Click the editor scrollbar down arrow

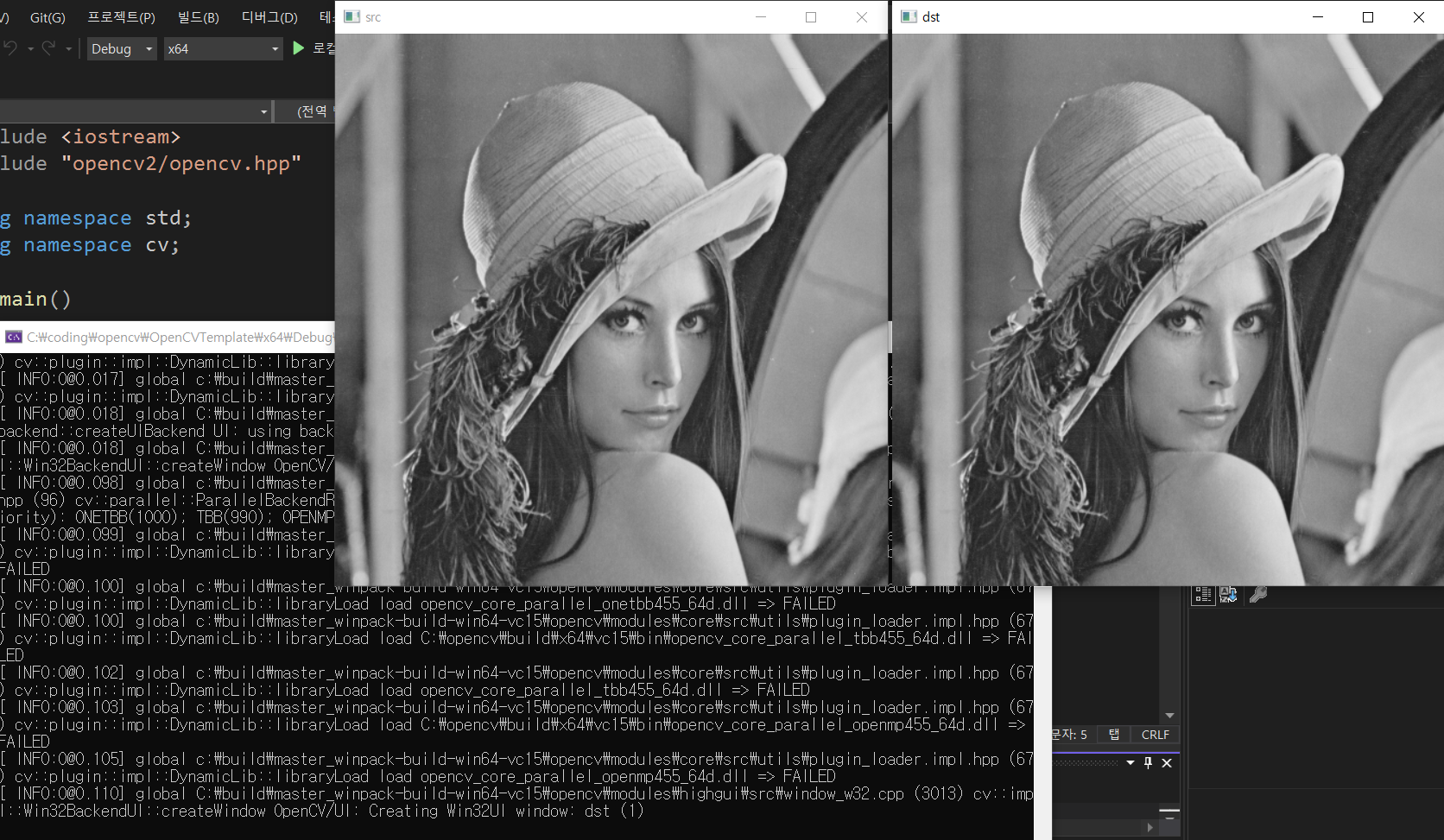tap(1170, 715)
